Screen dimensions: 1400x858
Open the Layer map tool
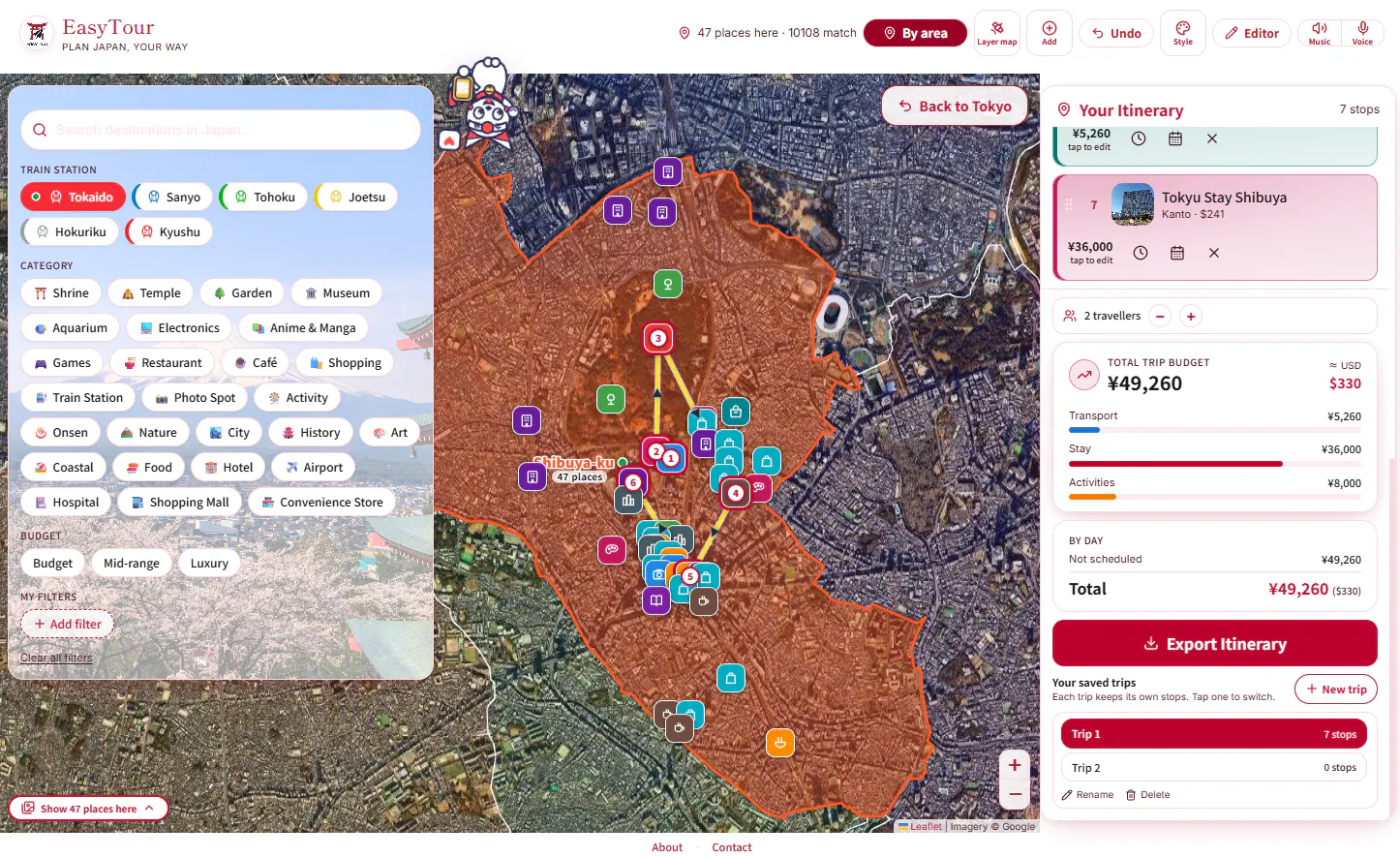pos(996,33)
